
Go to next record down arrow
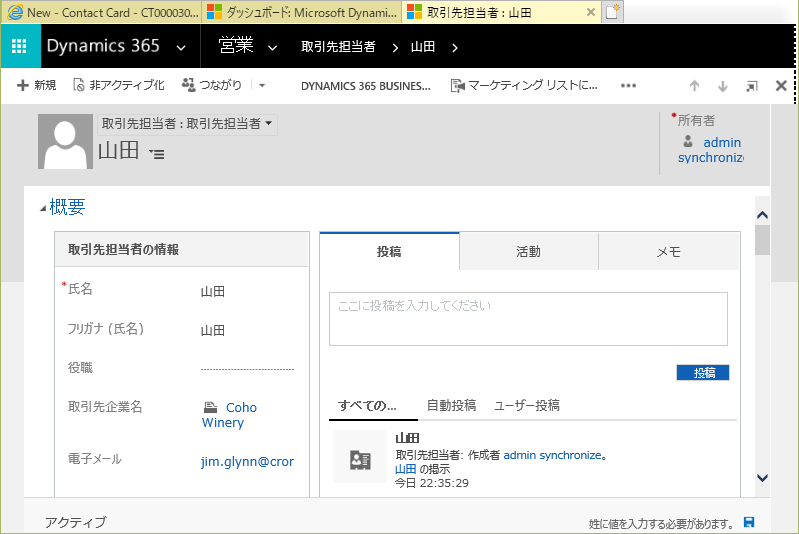[x=723, y=86]
